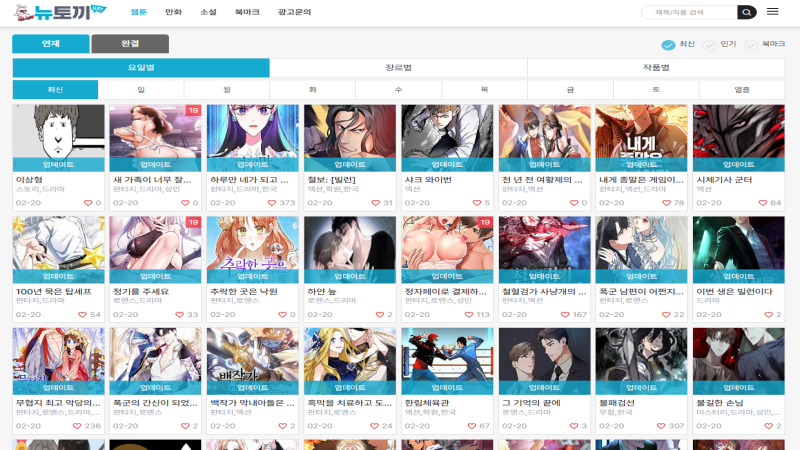Click the Newtoki site logo
Viewport: 800px width, 450px height.
62,12
